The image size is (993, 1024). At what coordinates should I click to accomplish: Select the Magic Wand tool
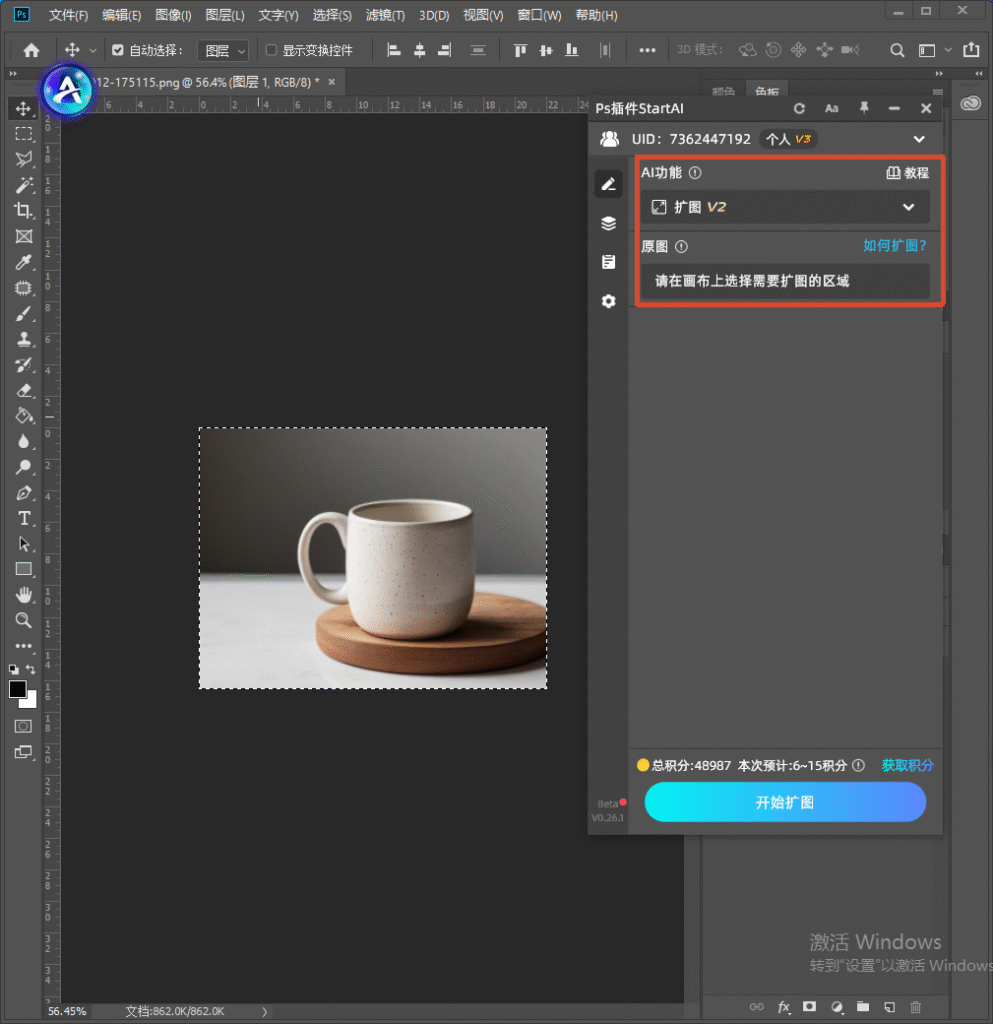coord(24,185)
